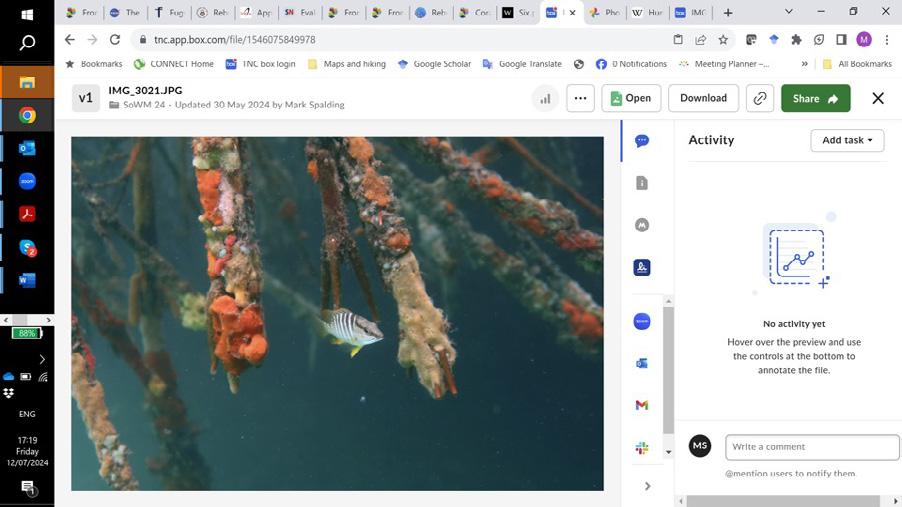Screen dimensions: 902x507
Task: Click the Slack integration icon
Action: click(642, 448)
